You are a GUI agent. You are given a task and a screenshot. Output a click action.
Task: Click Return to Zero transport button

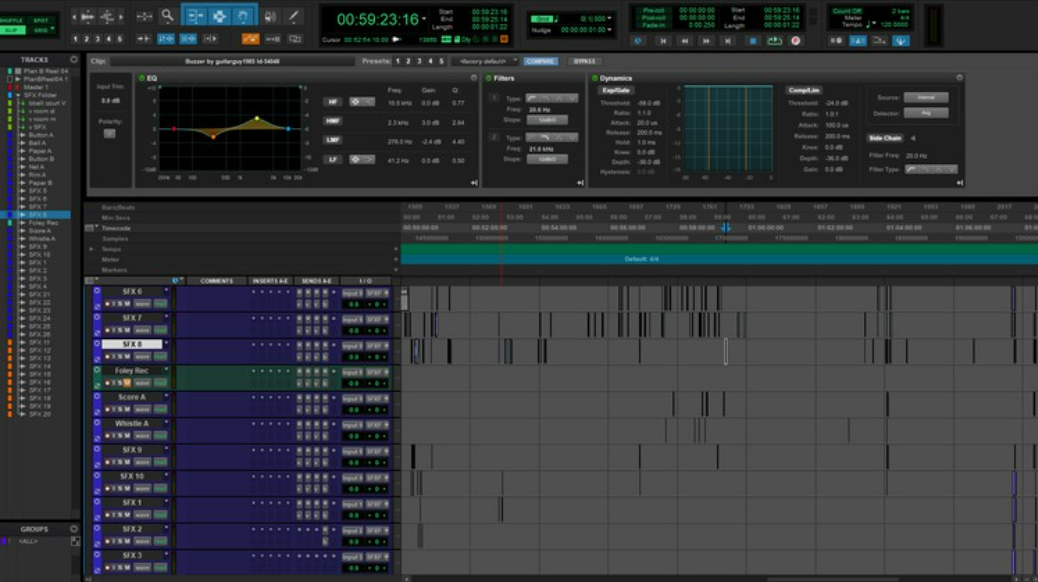[662, 41]
